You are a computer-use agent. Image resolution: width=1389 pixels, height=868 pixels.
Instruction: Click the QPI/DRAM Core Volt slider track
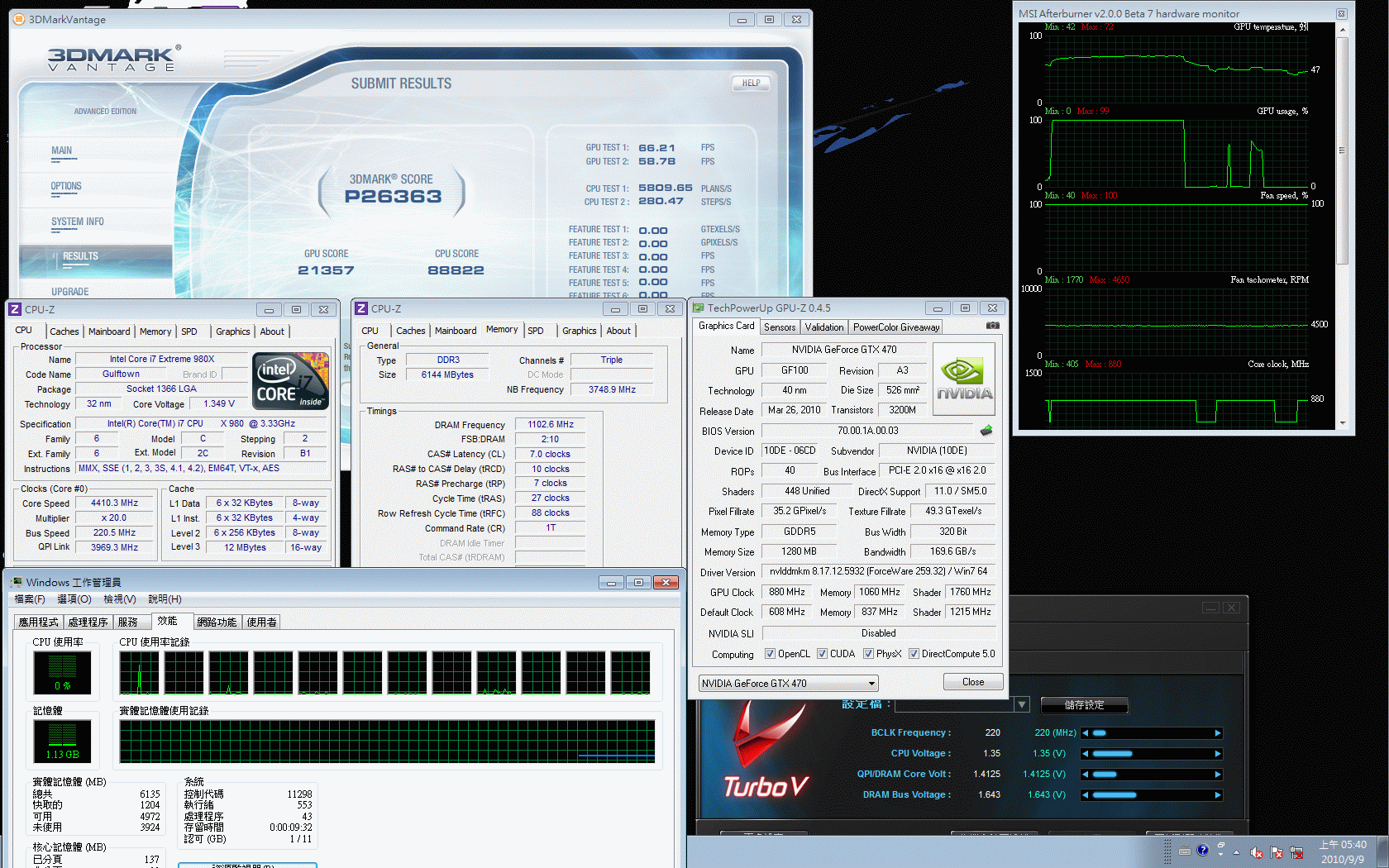coord(1152,775)
